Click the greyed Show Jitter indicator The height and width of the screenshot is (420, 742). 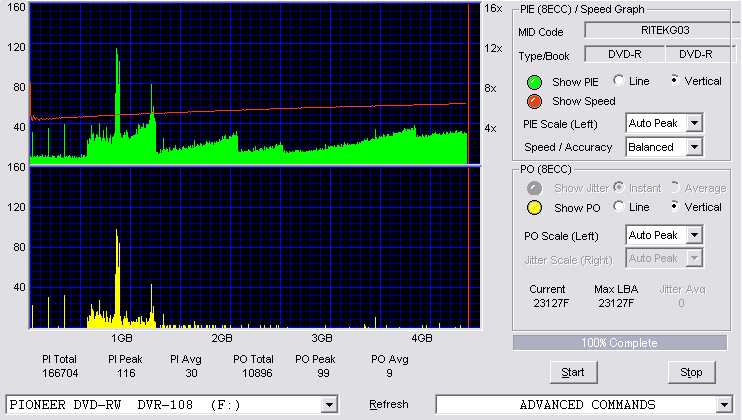(534, 188)
